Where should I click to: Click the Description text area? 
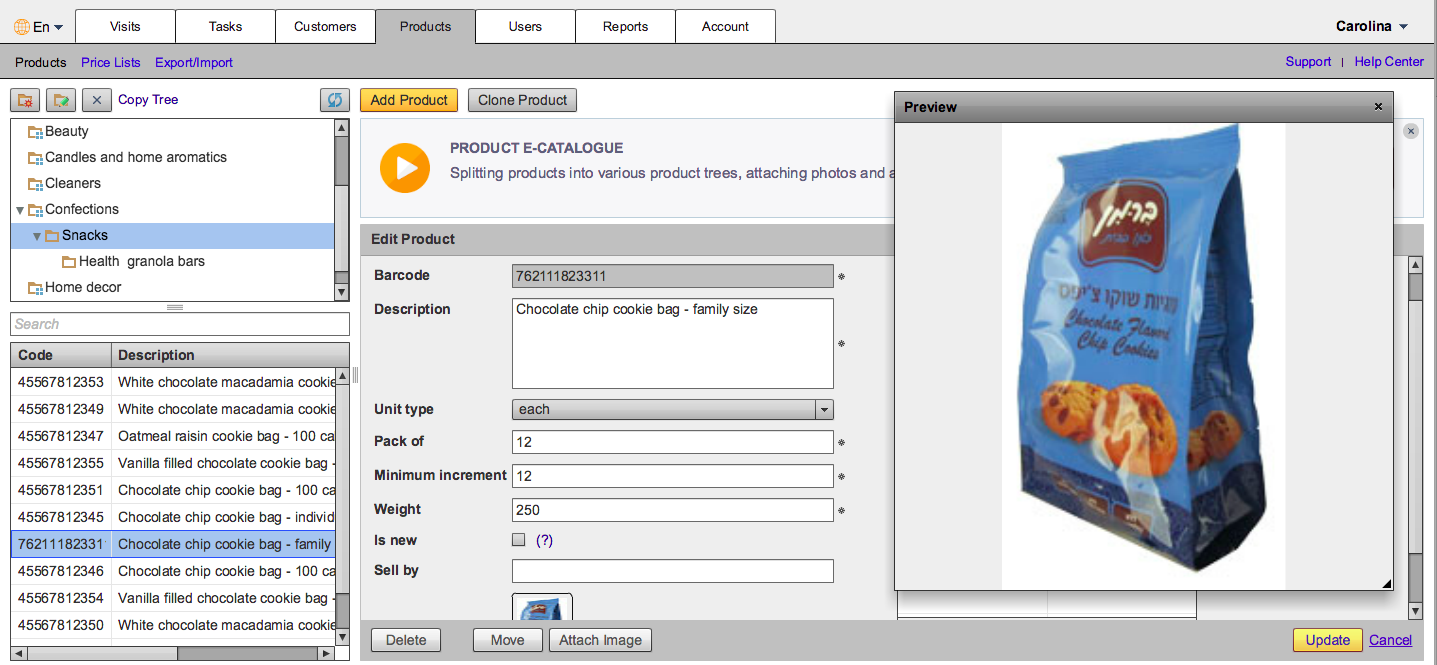(x=672, y=343)
